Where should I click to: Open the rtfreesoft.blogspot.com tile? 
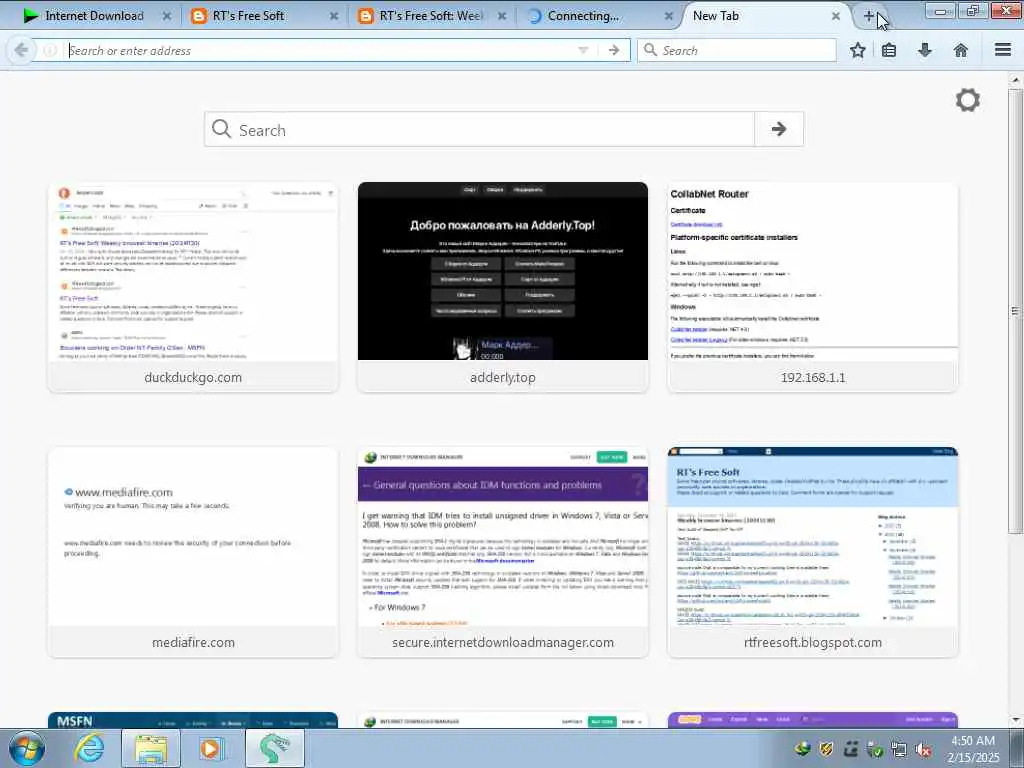812,552
